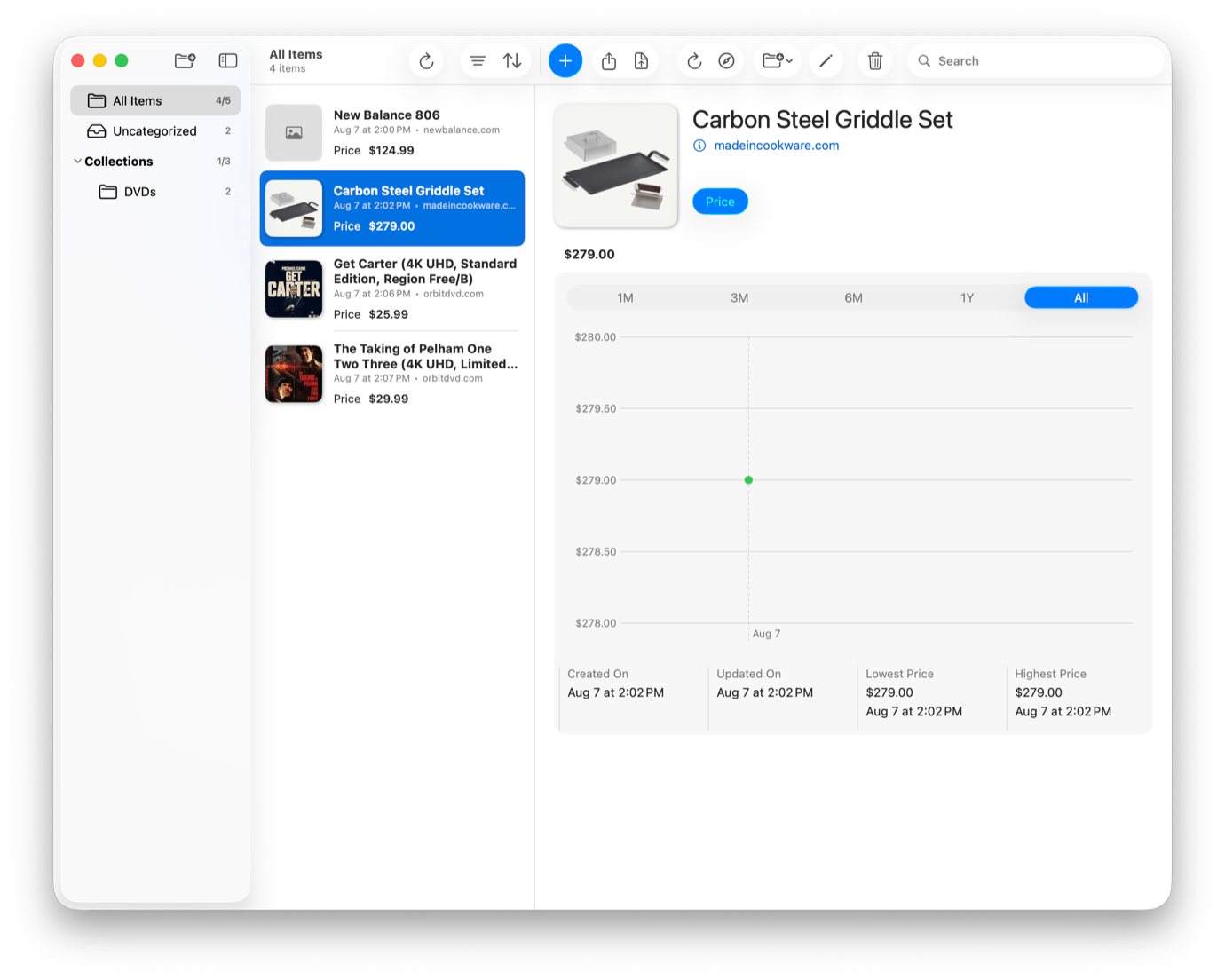Click the All Items 4 items header
The image size is (1225, 980).
[x=296, y=60]
